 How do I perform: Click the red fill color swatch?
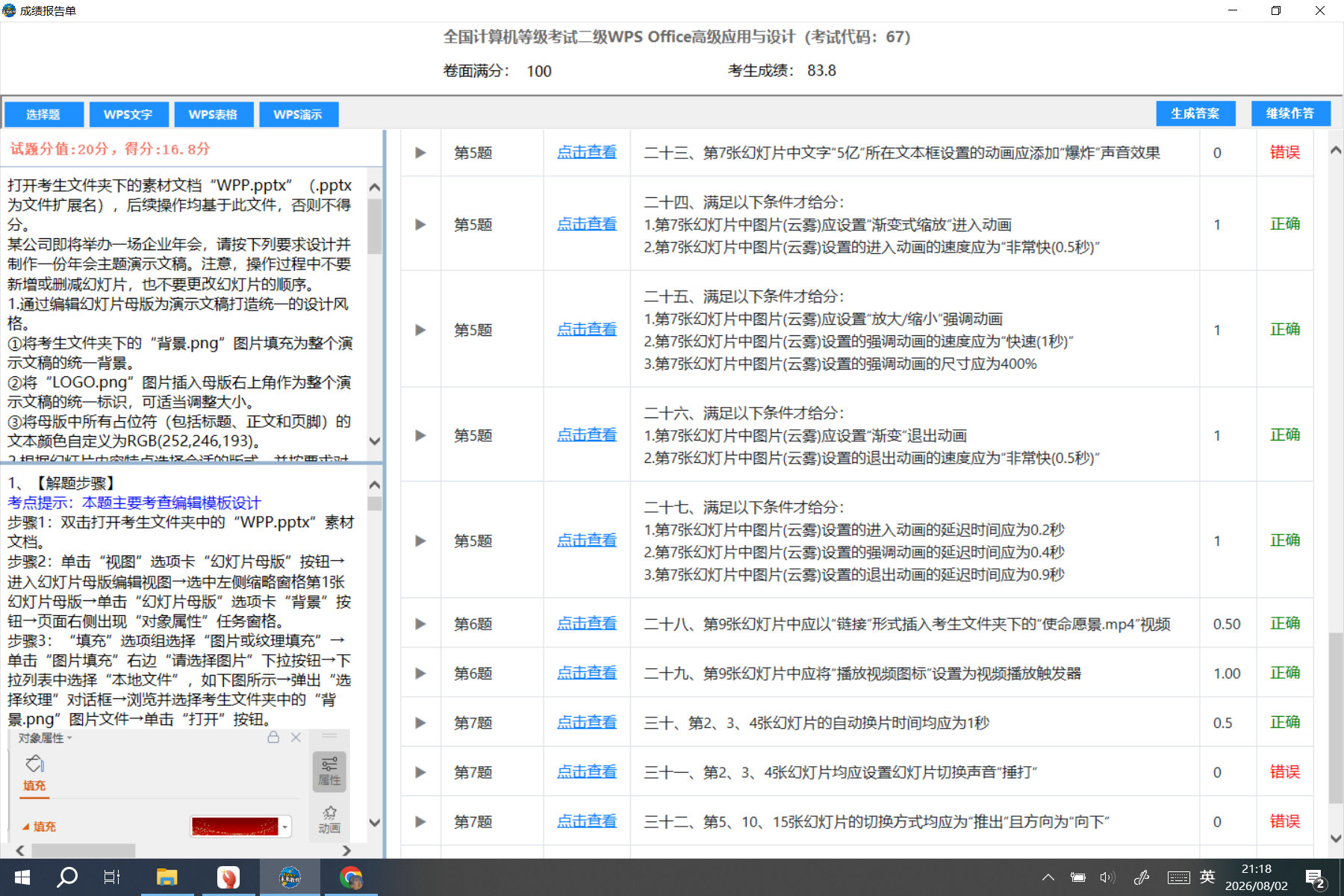[x=234, y=827]
